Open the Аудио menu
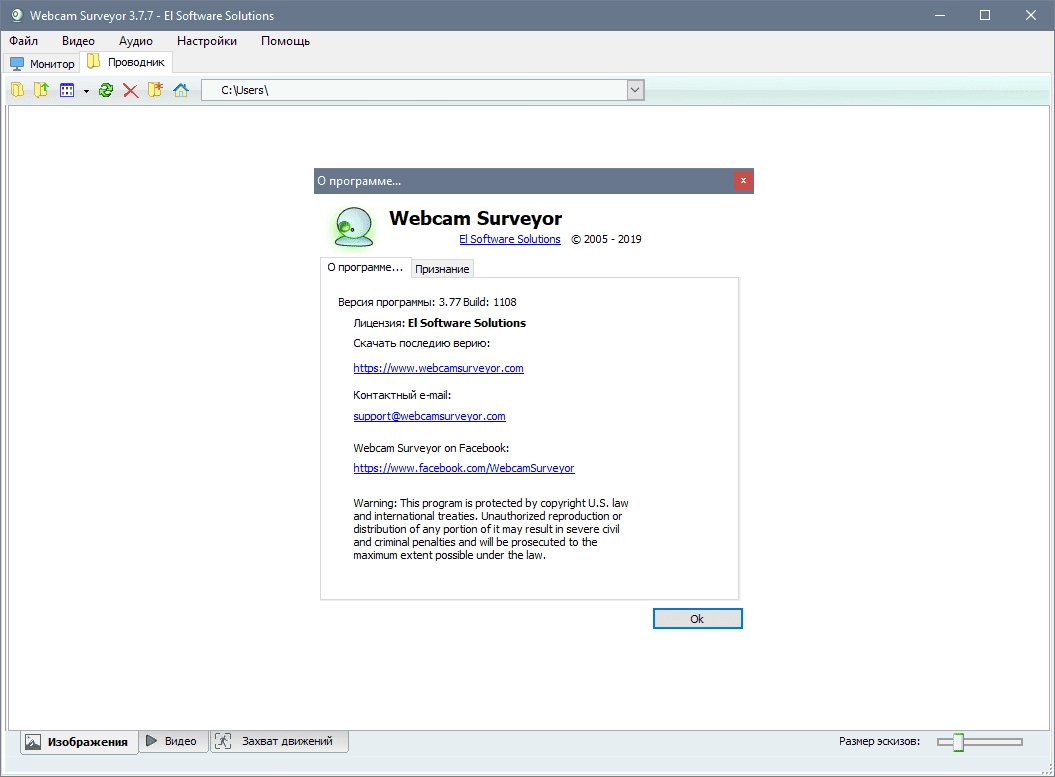Image resolution: width=1055 pixels, height=777 pixels. tap(136, 41)
